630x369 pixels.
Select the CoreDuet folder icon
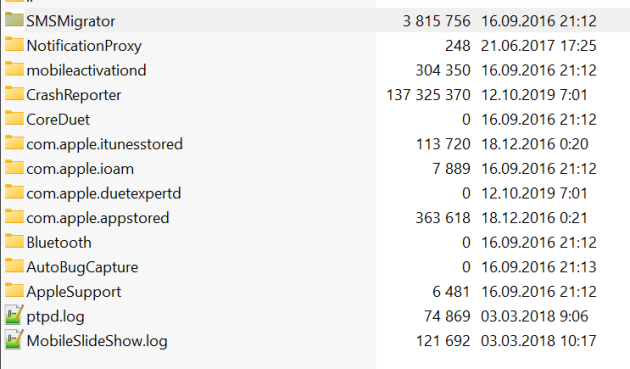[x=14, y=118]
